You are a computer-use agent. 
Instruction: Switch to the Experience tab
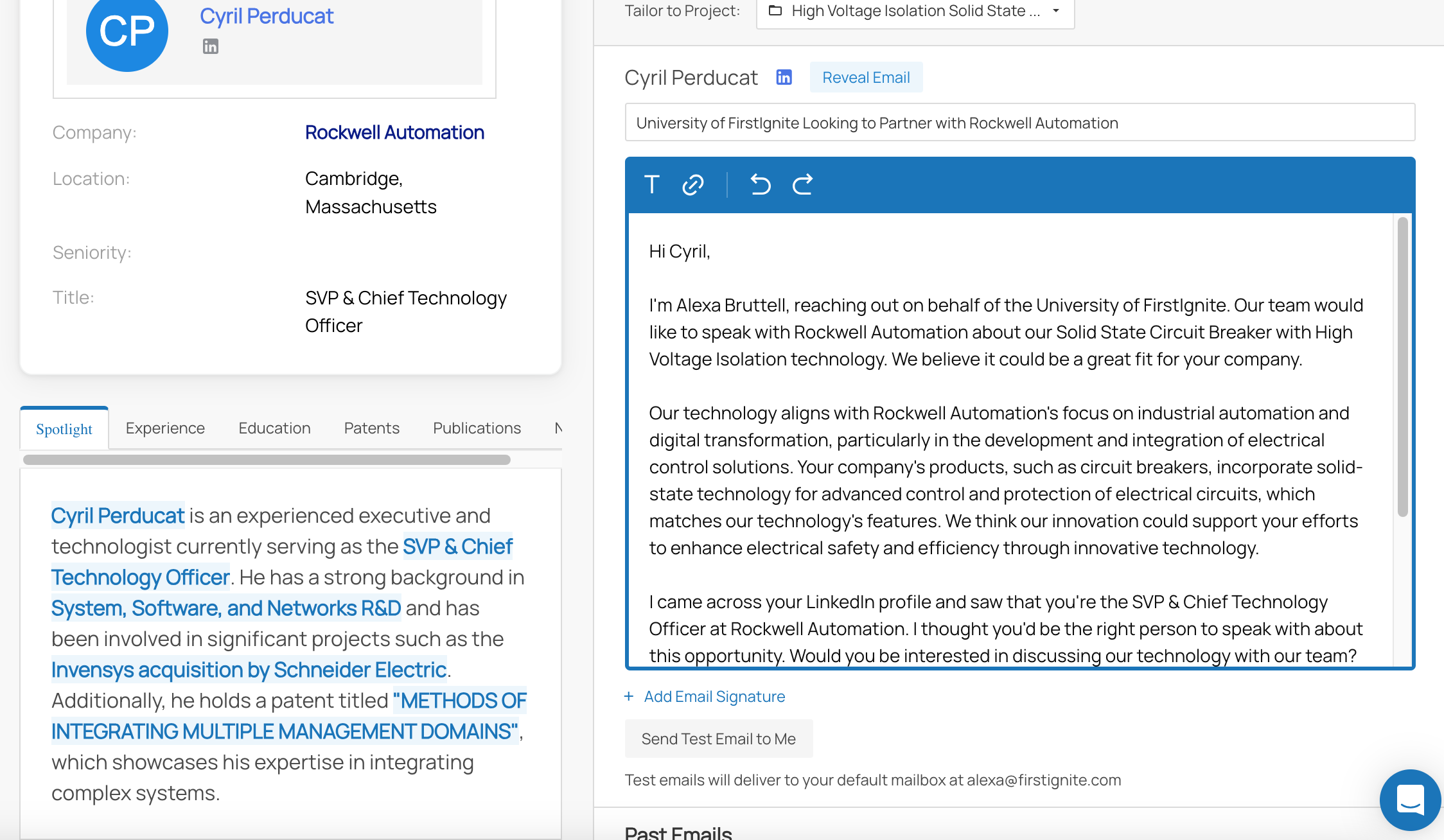[165, 428]
